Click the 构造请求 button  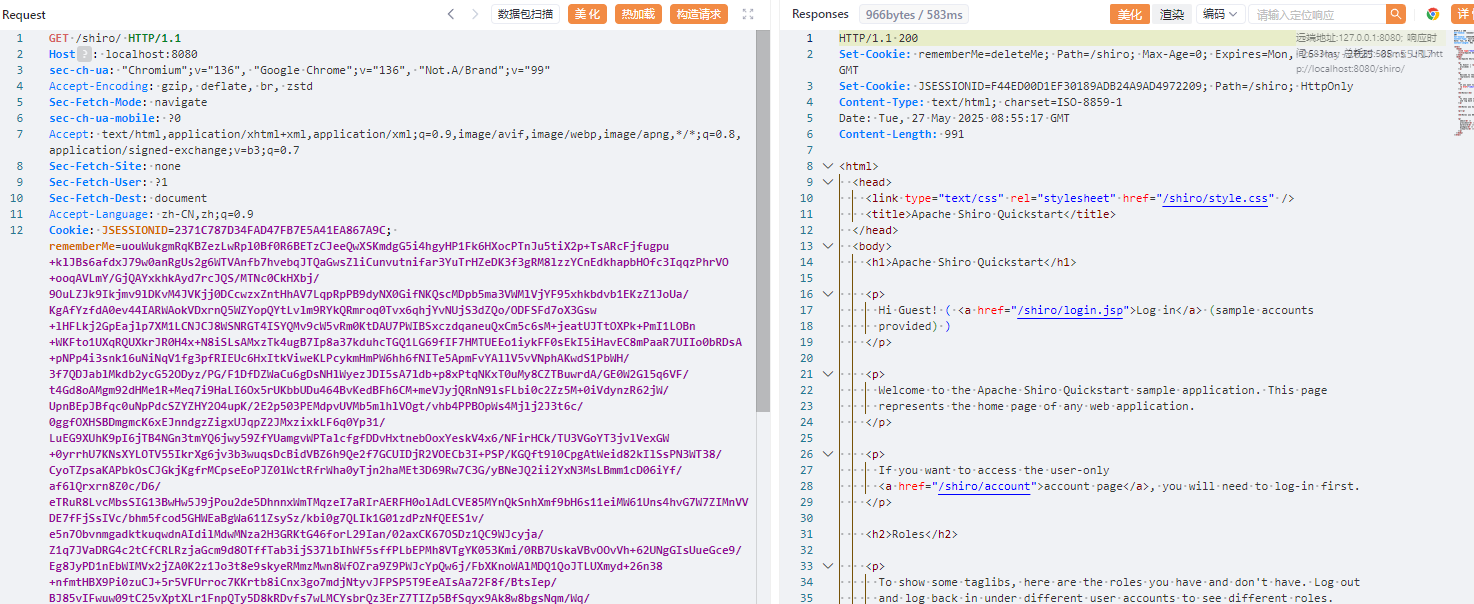[698, 14]
